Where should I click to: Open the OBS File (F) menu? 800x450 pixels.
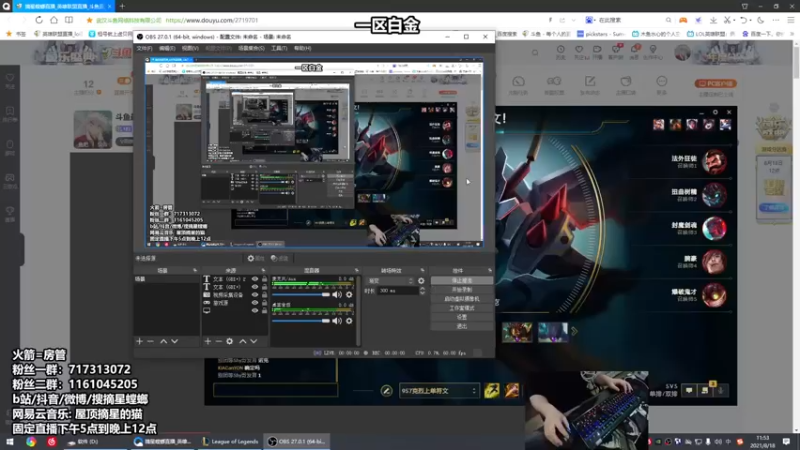click(x=144, y=48)
